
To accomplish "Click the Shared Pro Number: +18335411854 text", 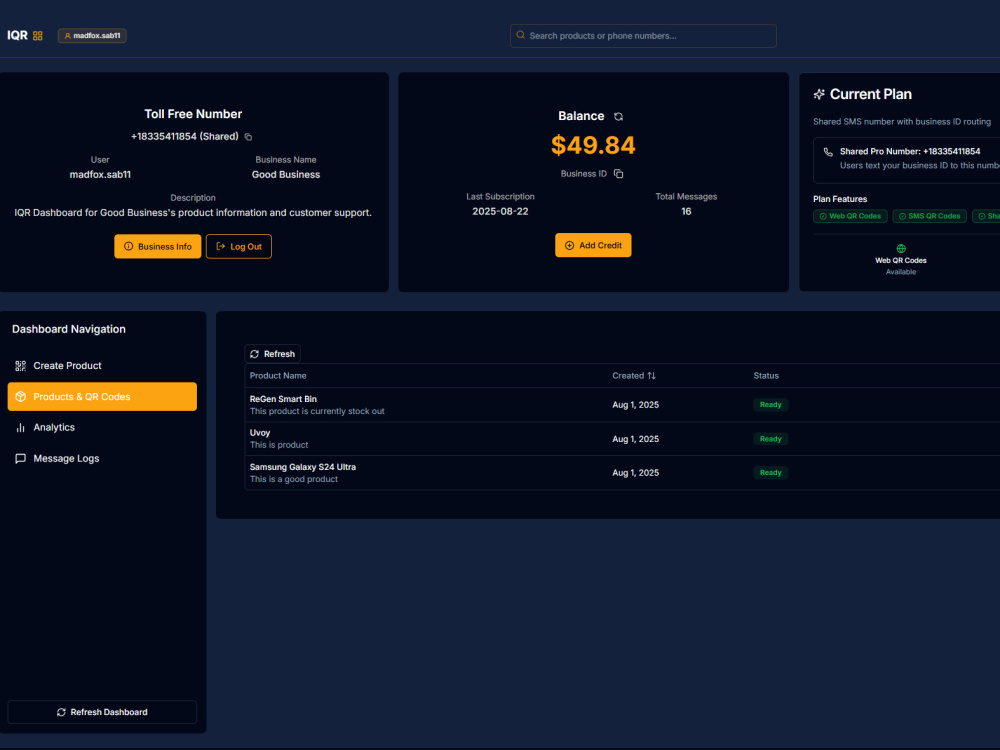I will [x=910, y=152].
